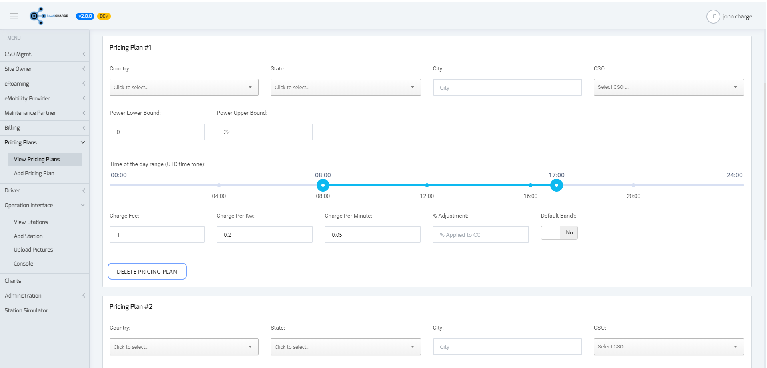Open Country dropdown in Pricing Plan #1
Viewport: 767px width, 368px height.
pos(184,87)
